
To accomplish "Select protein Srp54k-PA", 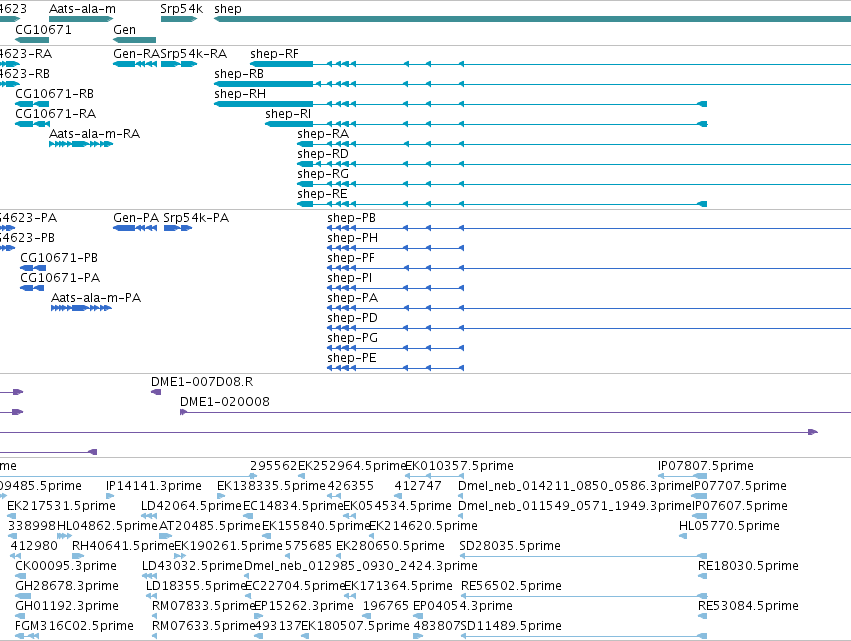I will pos(196,218).
